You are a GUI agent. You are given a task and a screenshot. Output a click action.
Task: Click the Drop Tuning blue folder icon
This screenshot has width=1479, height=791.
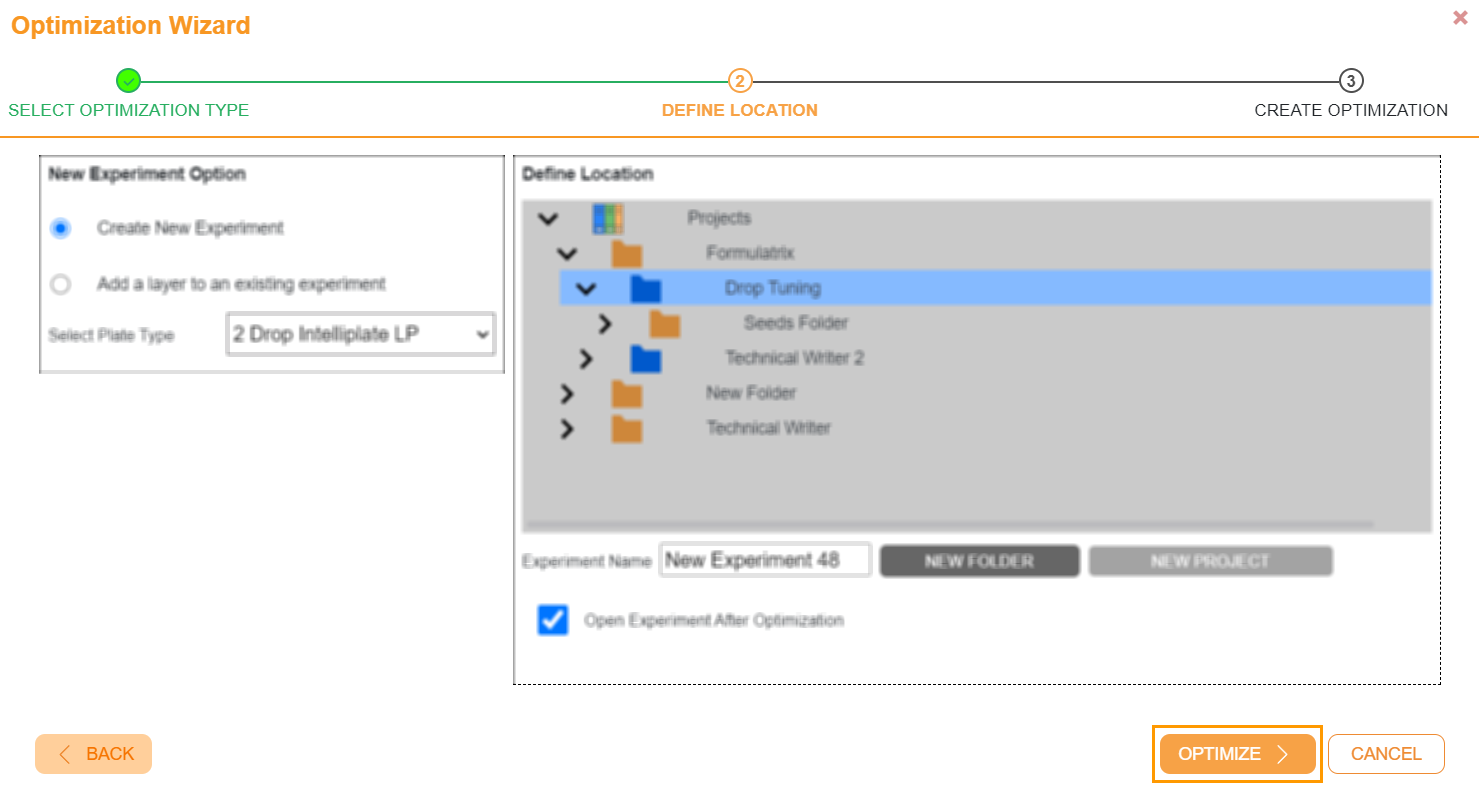click(x=646, y=289)
